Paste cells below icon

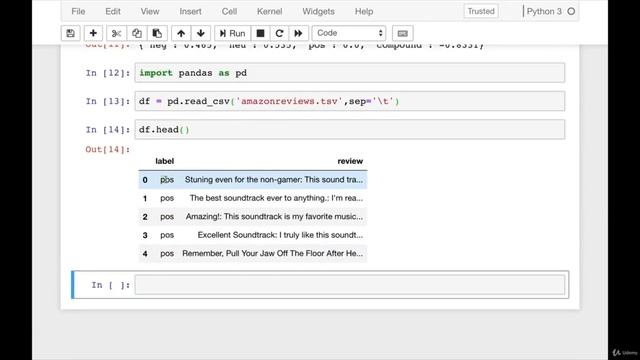(x=157, y=33)
